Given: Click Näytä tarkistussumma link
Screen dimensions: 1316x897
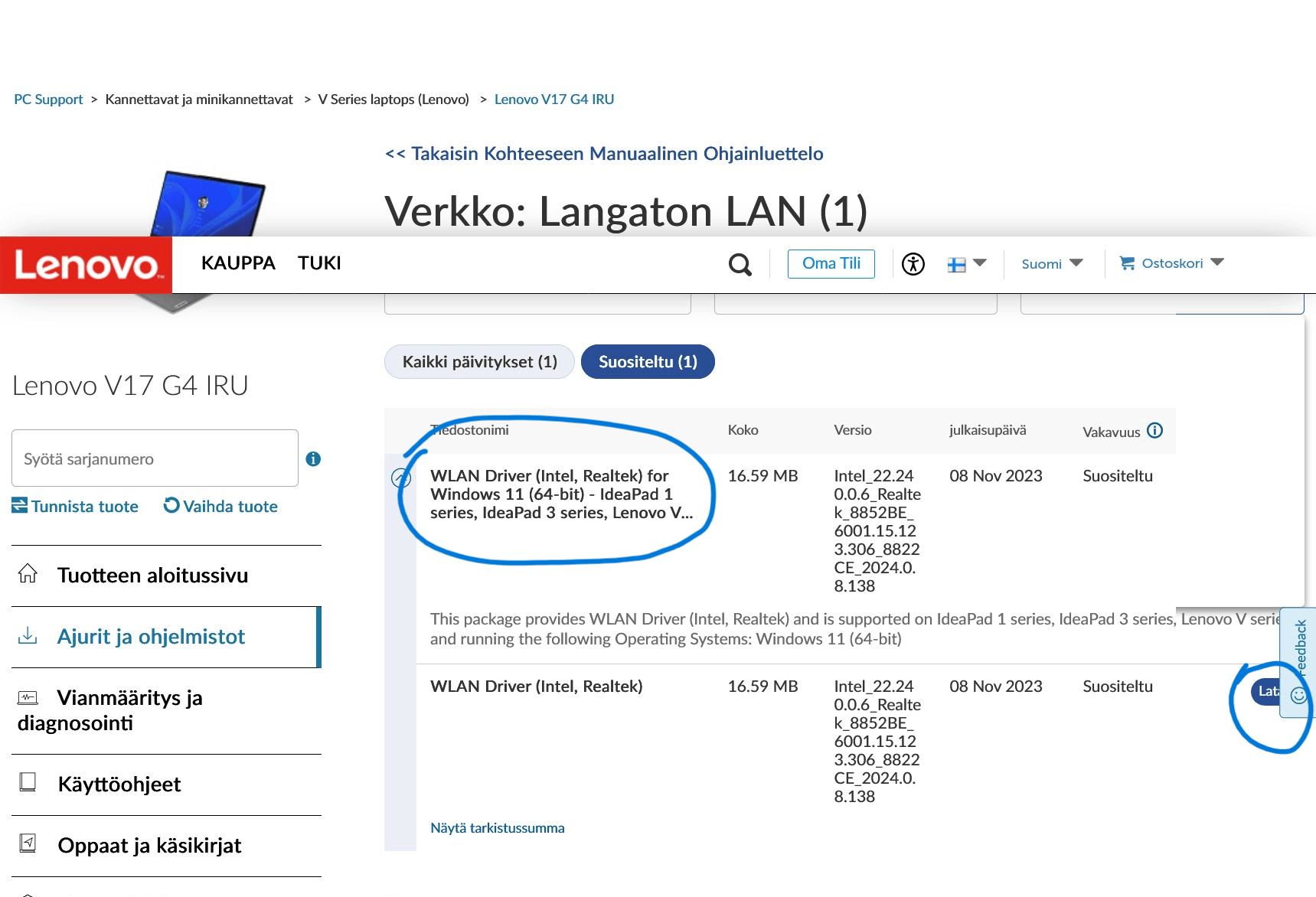Looking at the screenshot, I should 498,828.
